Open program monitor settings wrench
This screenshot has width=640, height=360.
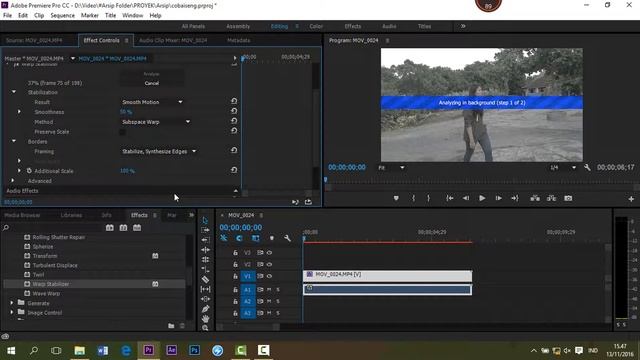[587, 168]
